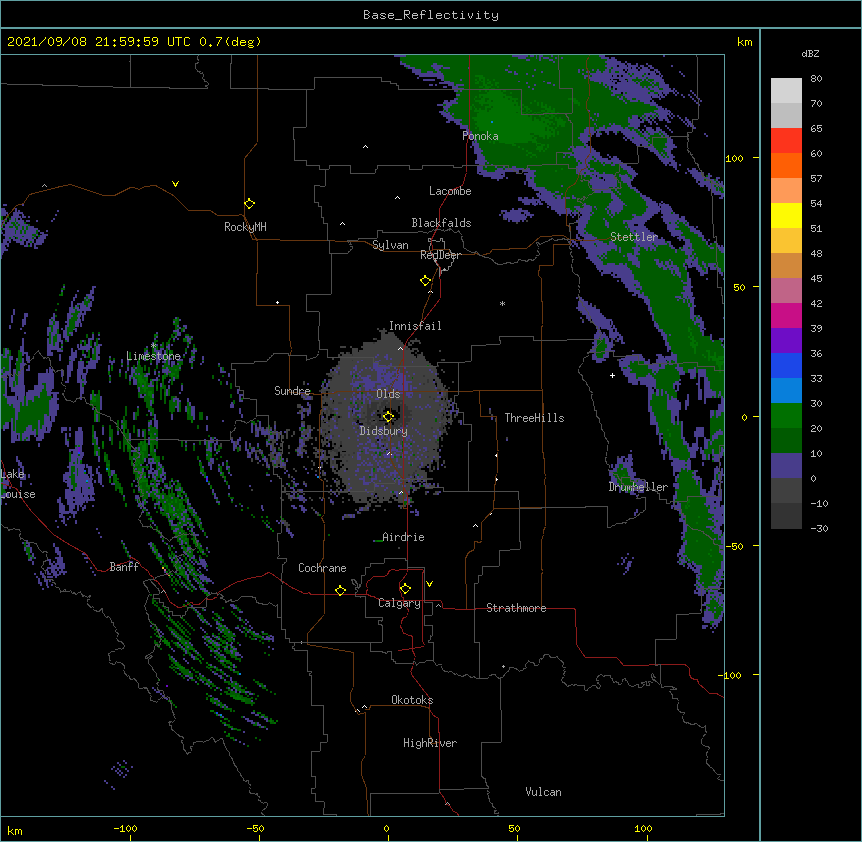The image size is (862, 842).
Task: Click the Strathmore label
Action: coord(516,608)
